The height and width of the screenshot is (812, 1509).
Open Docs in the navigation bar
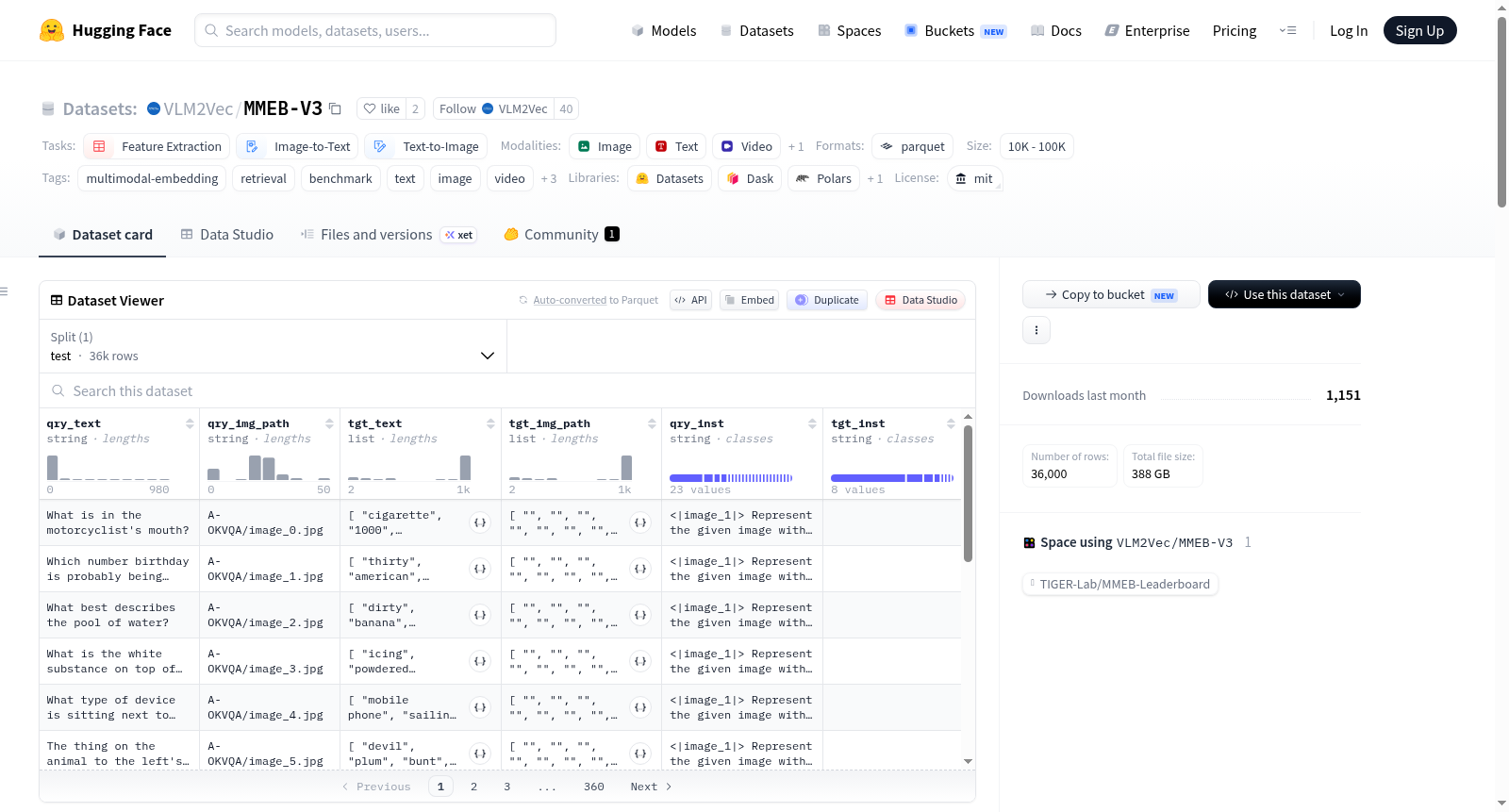[1056, 30]
